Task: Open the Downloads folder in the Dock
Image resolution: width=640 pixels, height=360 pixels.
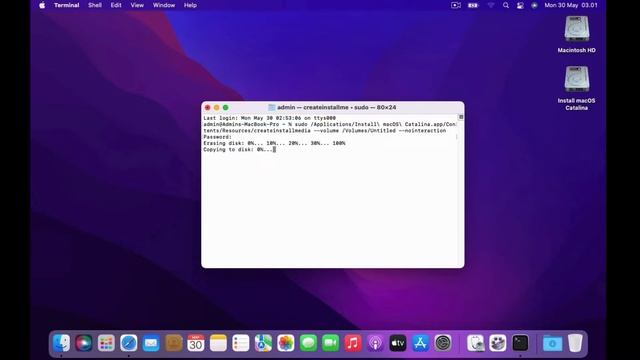Action: click(x=553, y=343)
